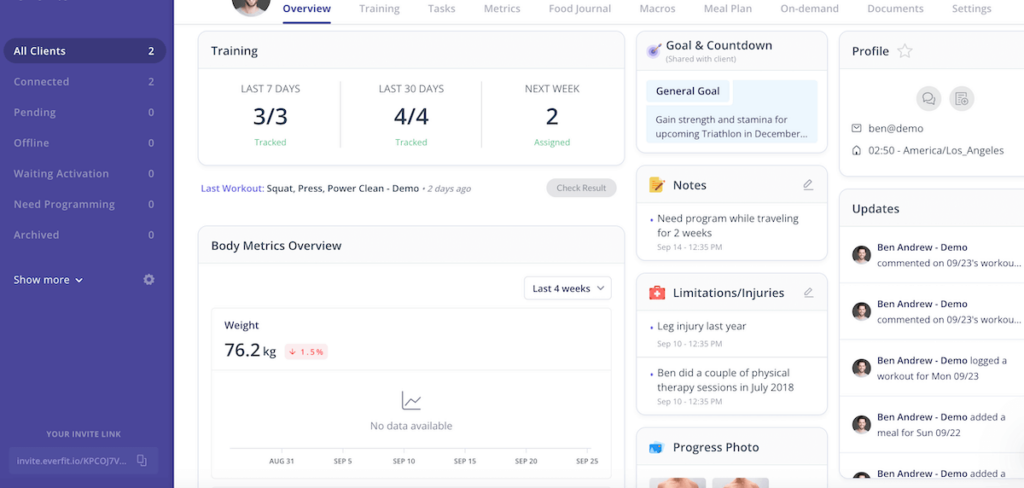Edit Limitations/Injuries with pencil icon
This screenshot has width=1024, height=488.
(x=808, y=293)
